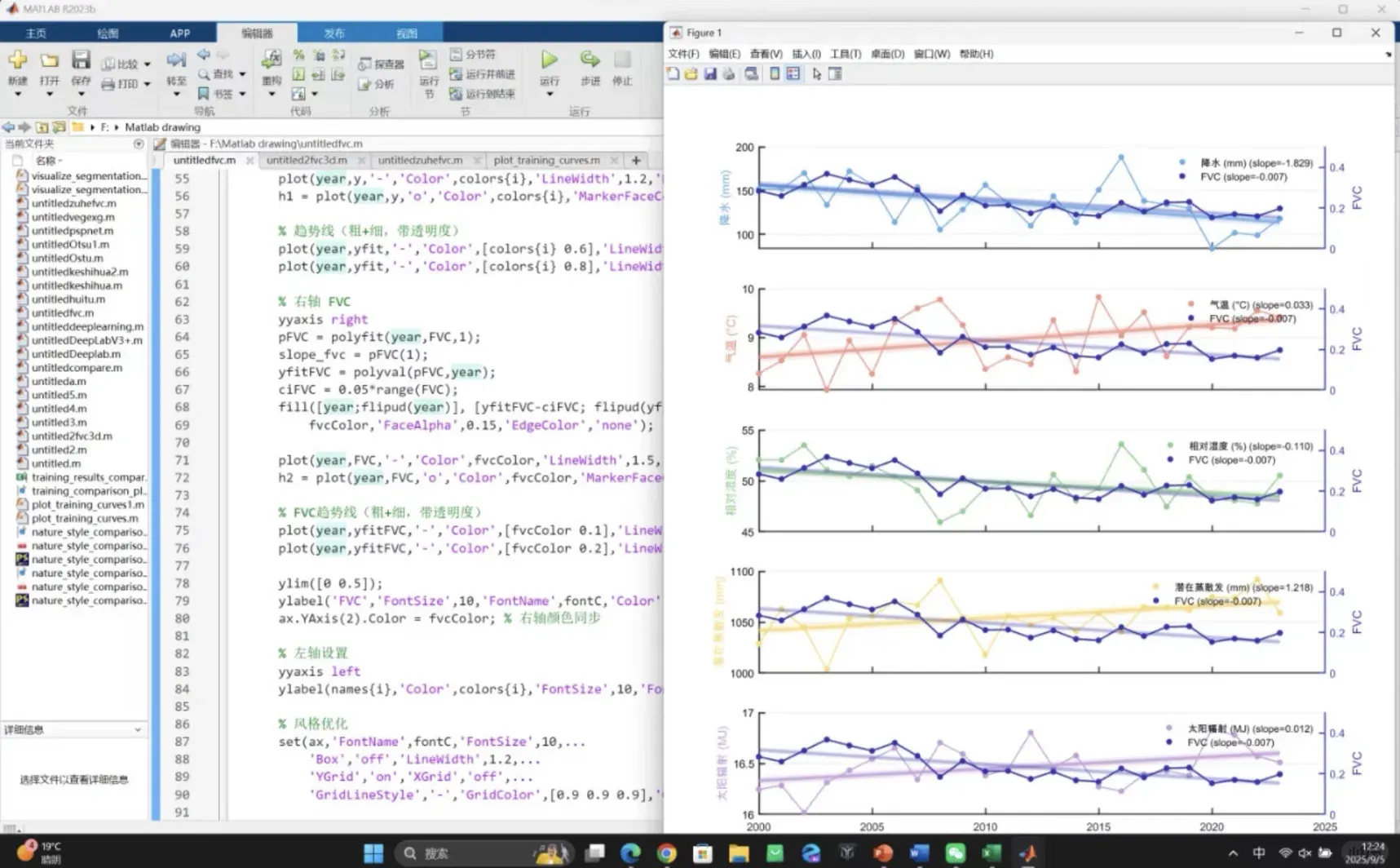Open the 工具(T) menu in Figure 1
This screenshot has width=1400, height=868.
click(x=846, y=54)
